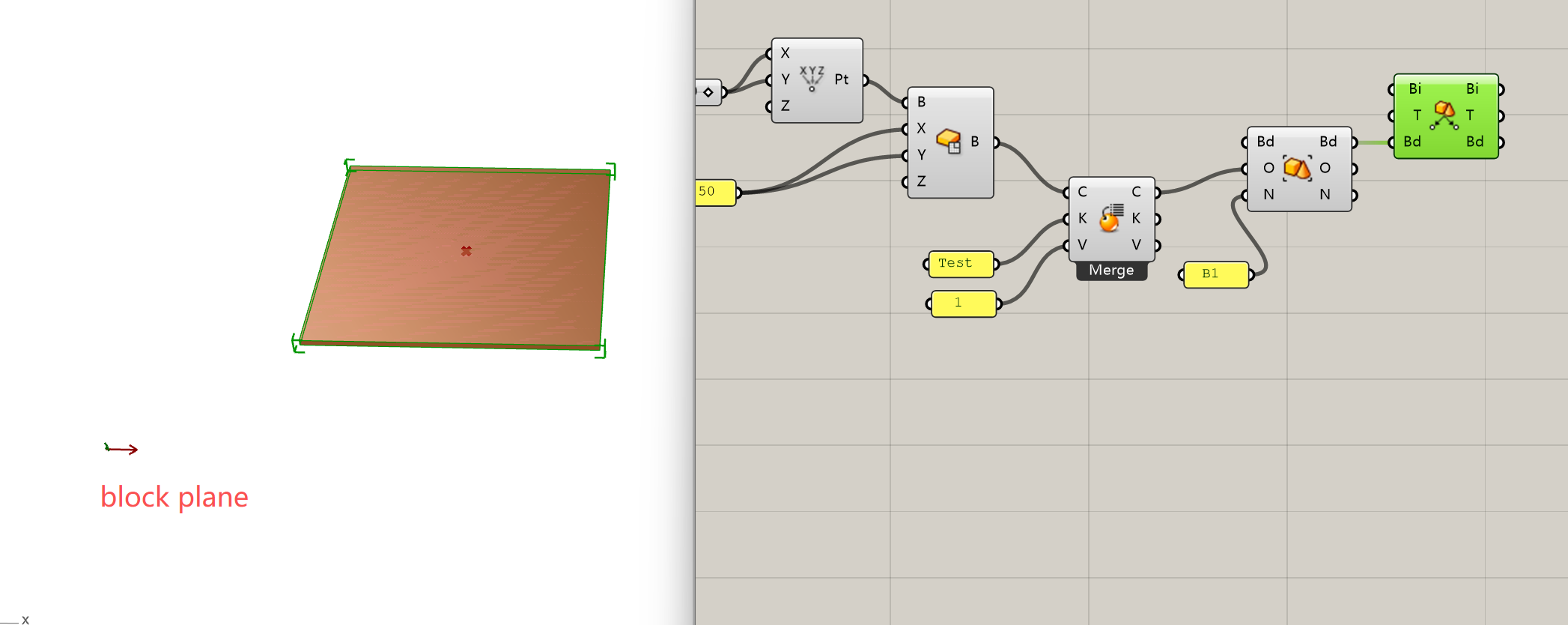Click the yellow panel with value 1
The width and height of the screenshot is (1568, 625).
coord(963,304)
